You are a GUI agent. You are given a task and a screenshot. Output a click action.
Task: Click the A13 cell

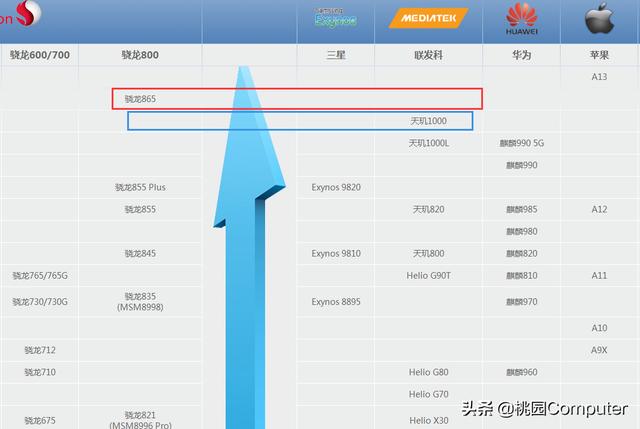point(599,77)
